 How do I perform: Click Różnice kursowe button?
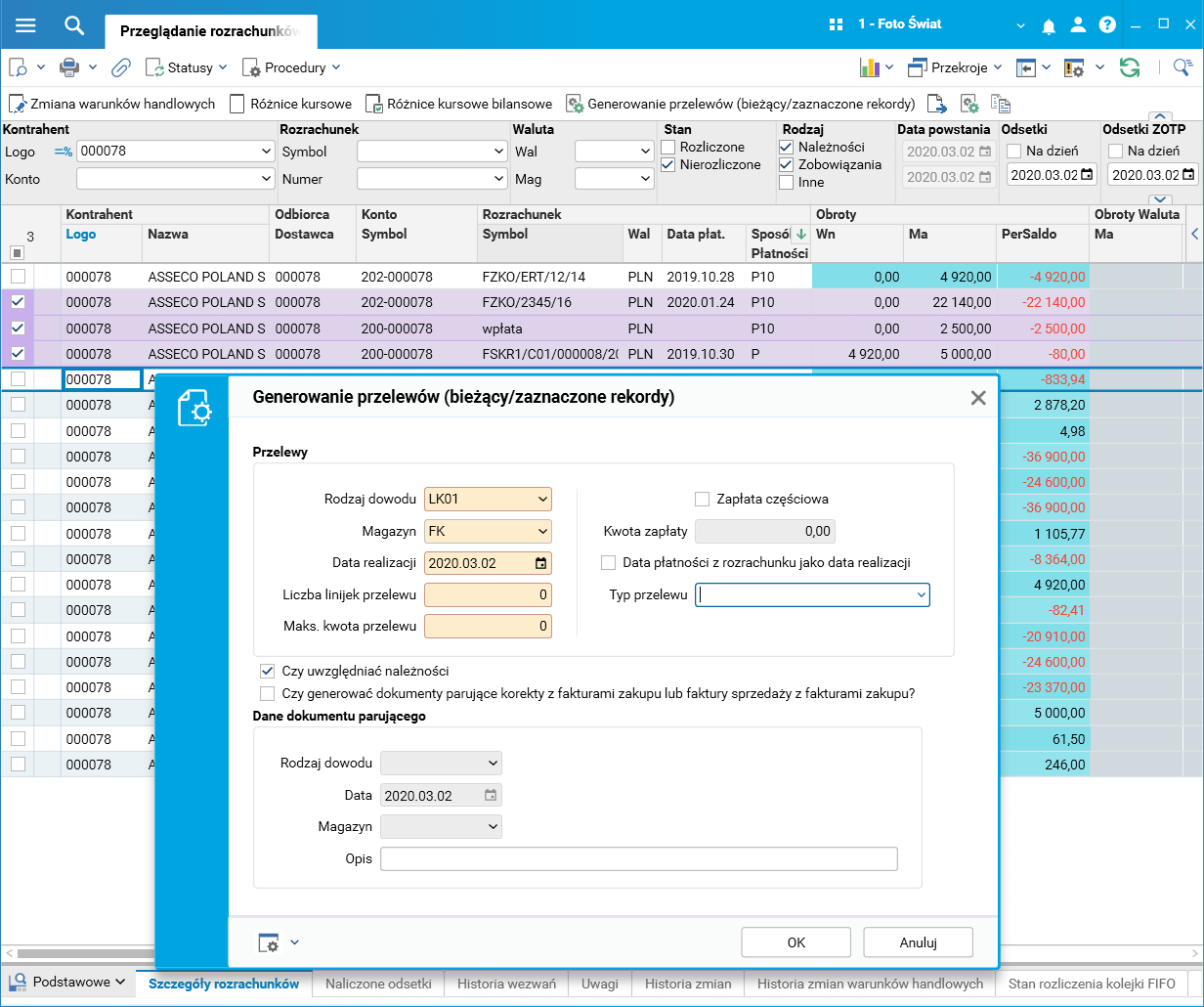click(x=290, y=104)
